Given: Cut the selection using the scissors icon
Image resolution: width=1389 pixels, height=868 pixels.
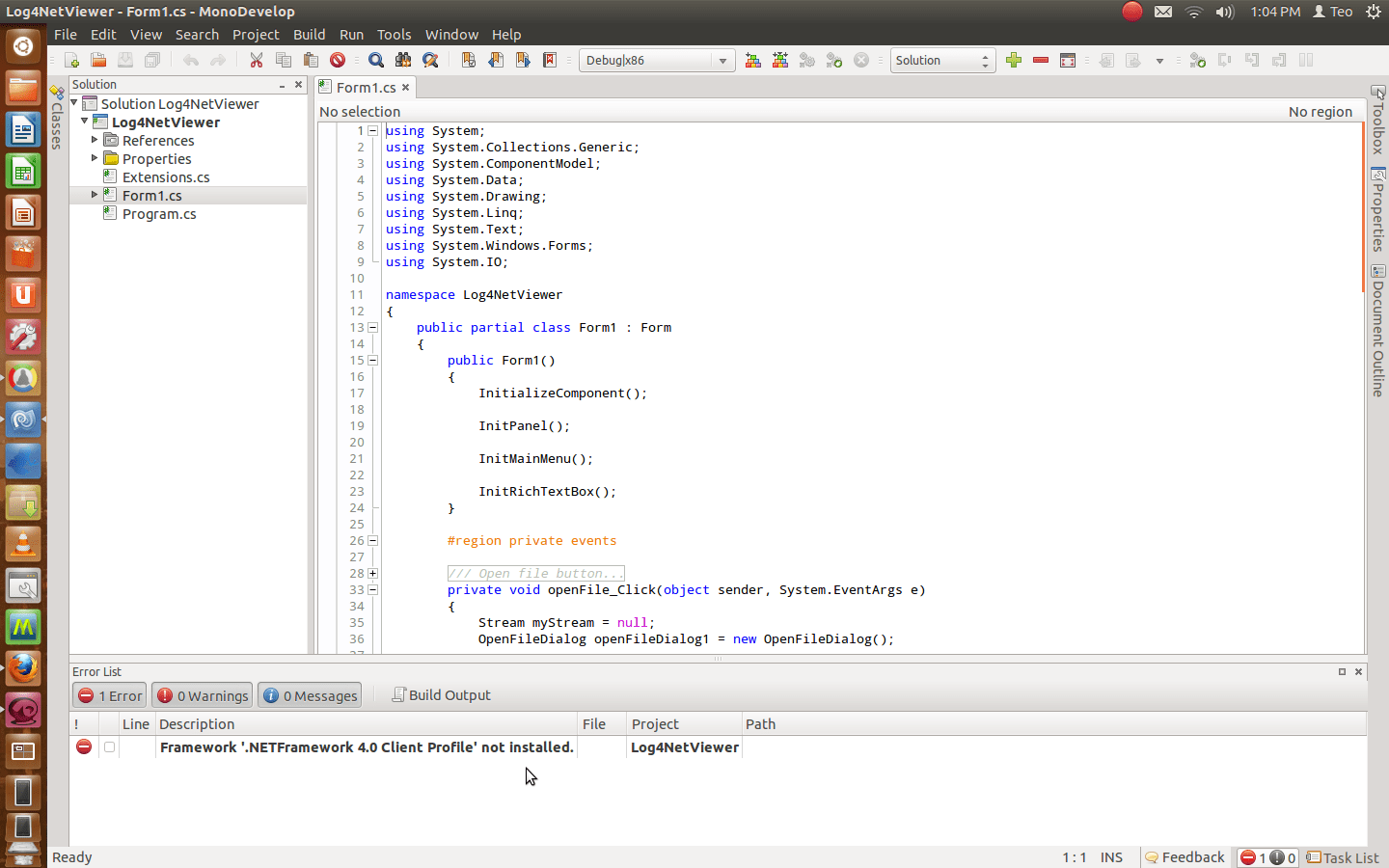Looking at the screenshot, I should pos(257,60).
